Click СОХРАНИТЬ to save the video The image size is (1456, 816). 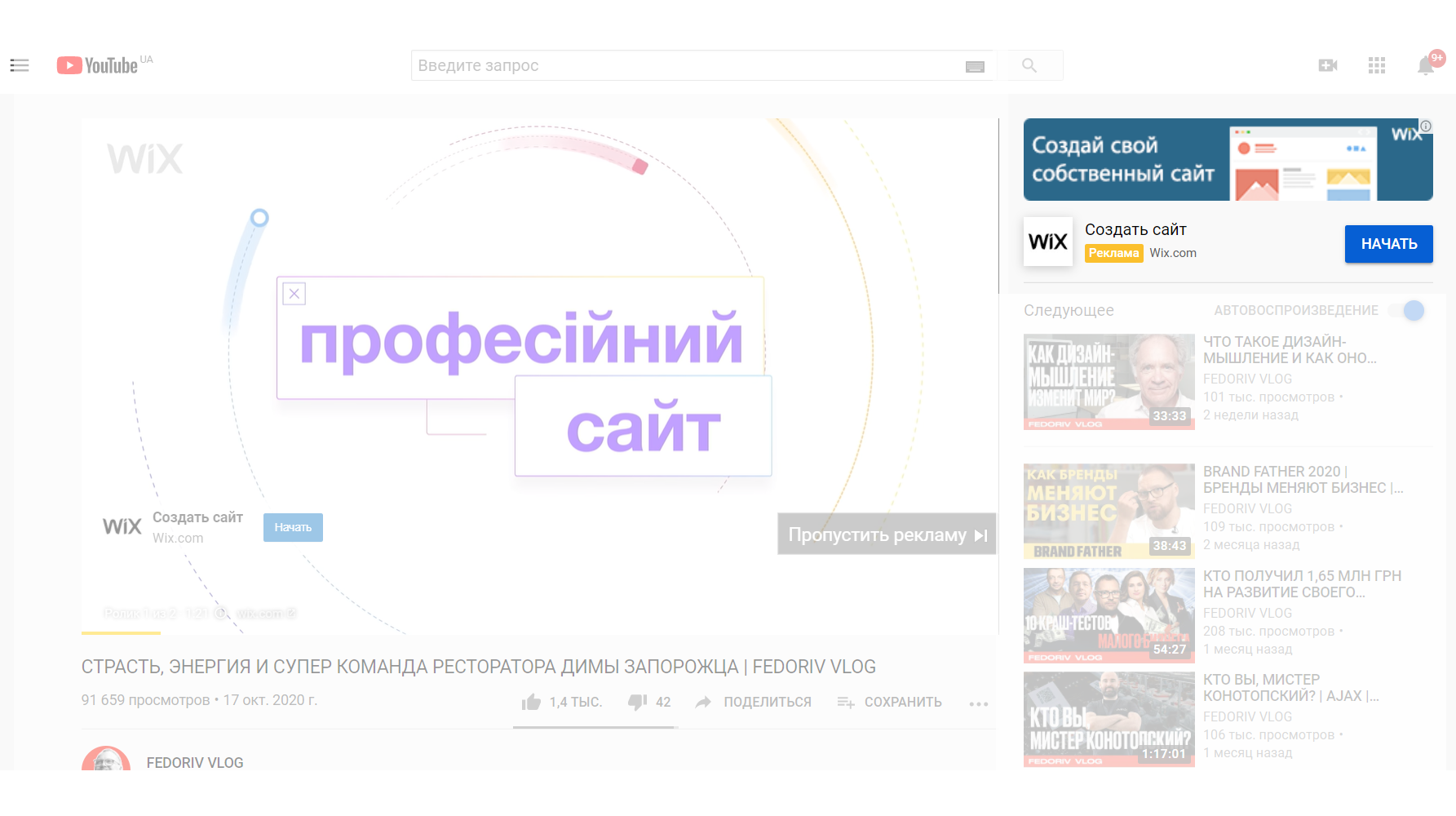tap(889, 702)
